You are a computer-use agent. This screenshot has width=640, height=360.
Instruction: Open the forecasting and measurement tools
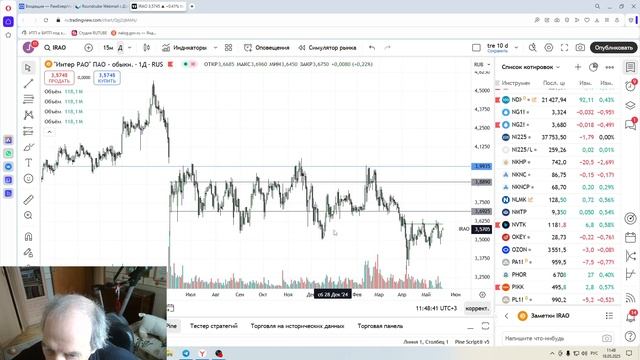28,131
